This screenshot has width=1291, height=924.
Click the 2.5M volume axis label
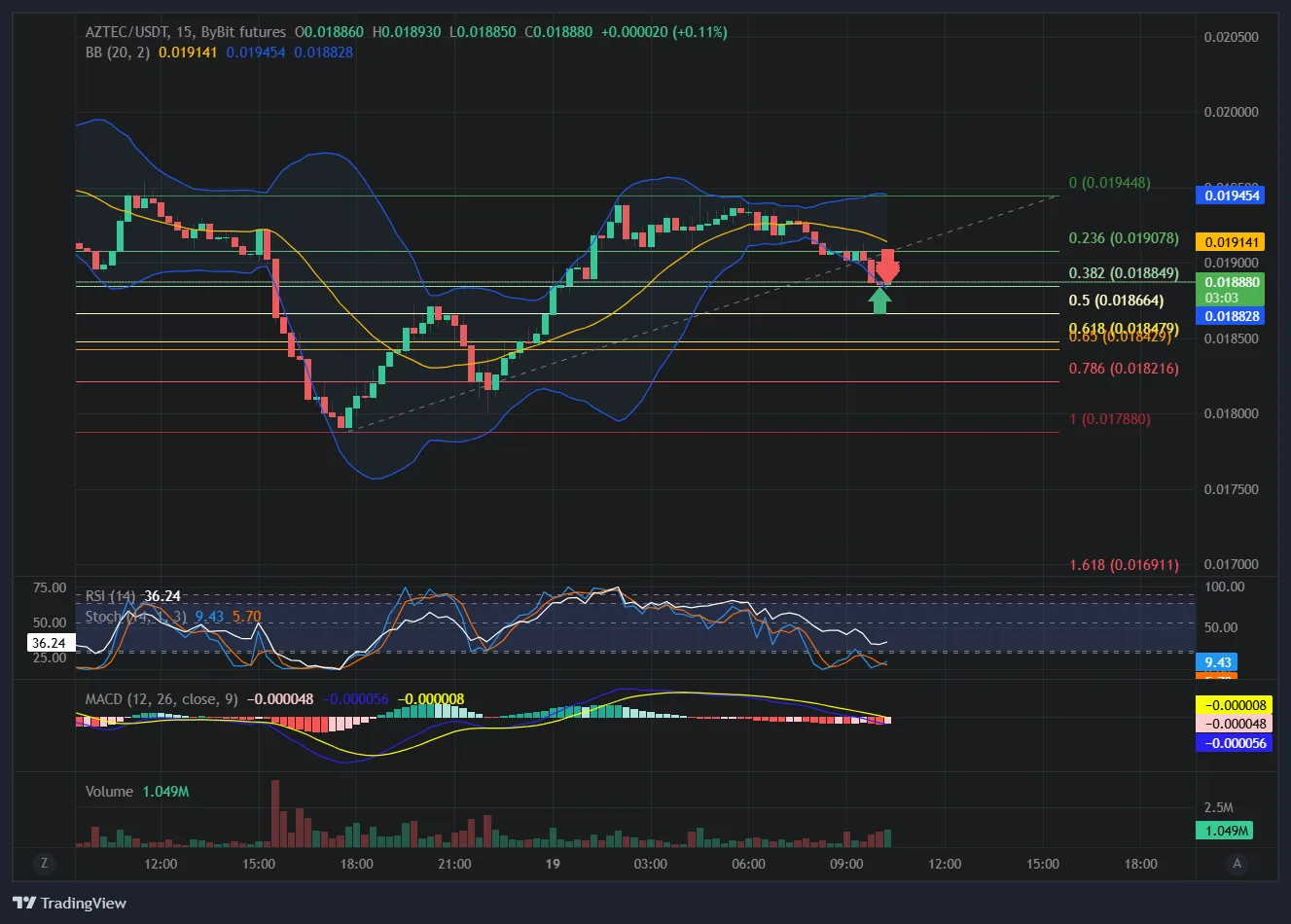click(x=1219, y=807)
